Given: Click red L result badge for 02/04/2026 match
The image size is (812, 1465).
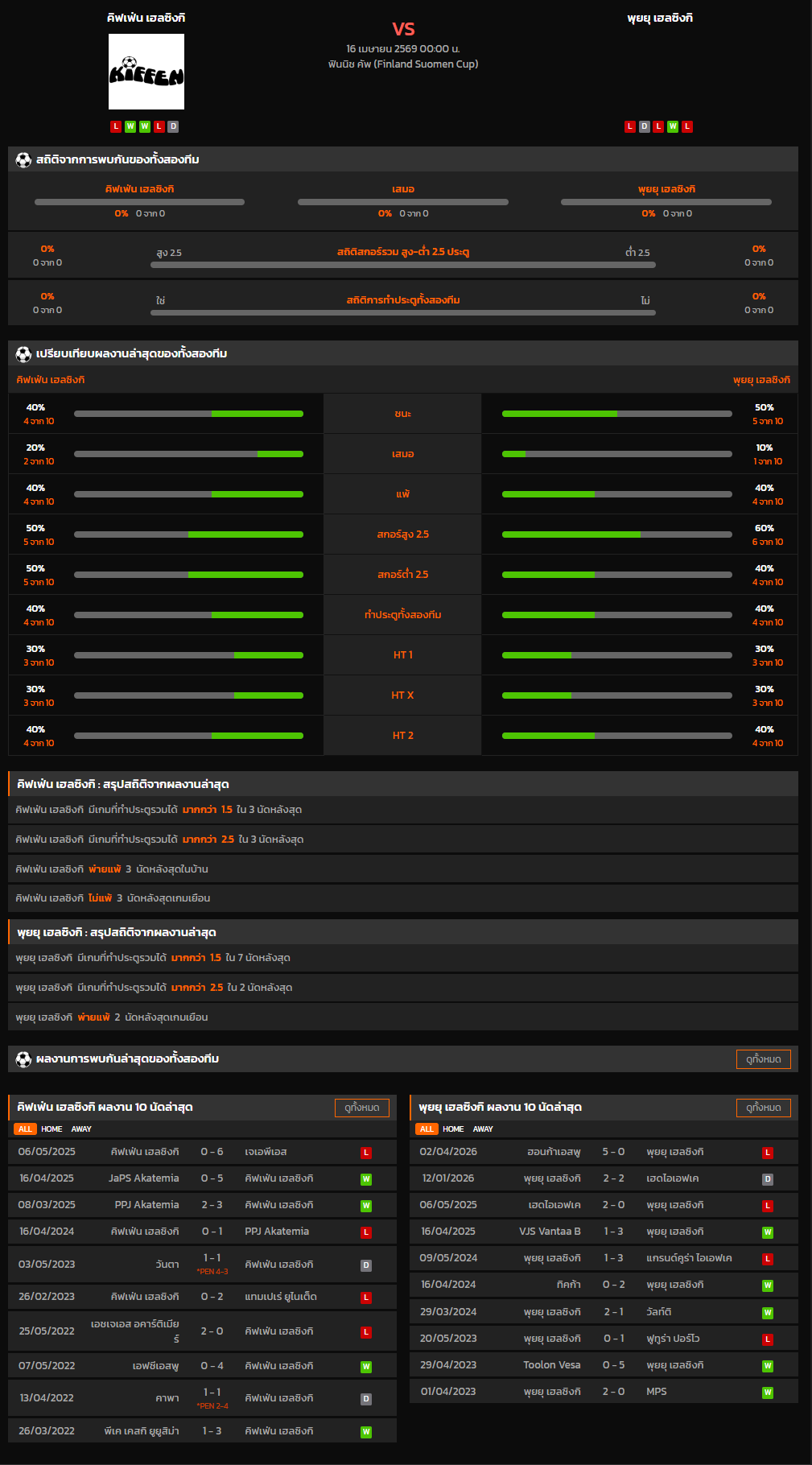Looking at the screenshot, I should pos(768,1153).
